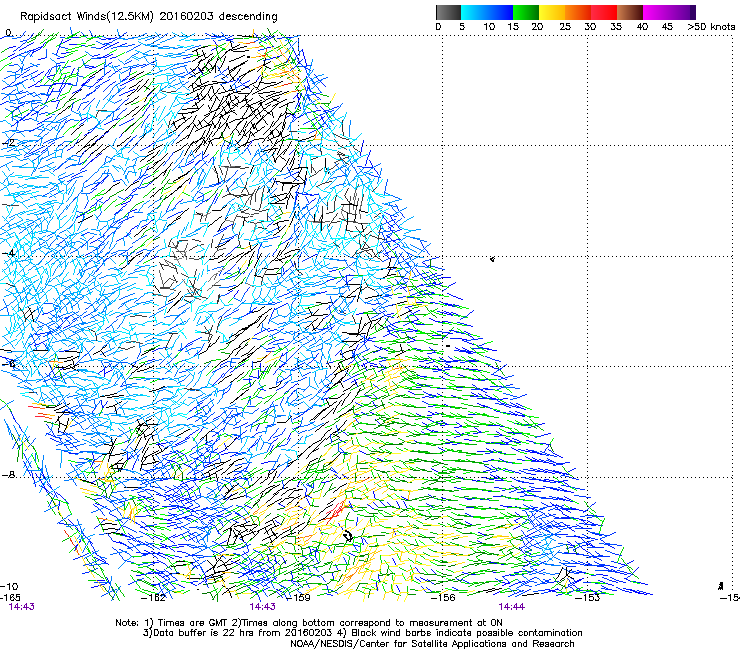Click the brown 35-40 knots legend swatch
This screenshot has height=650, width=740.
(x=630, y=12)
